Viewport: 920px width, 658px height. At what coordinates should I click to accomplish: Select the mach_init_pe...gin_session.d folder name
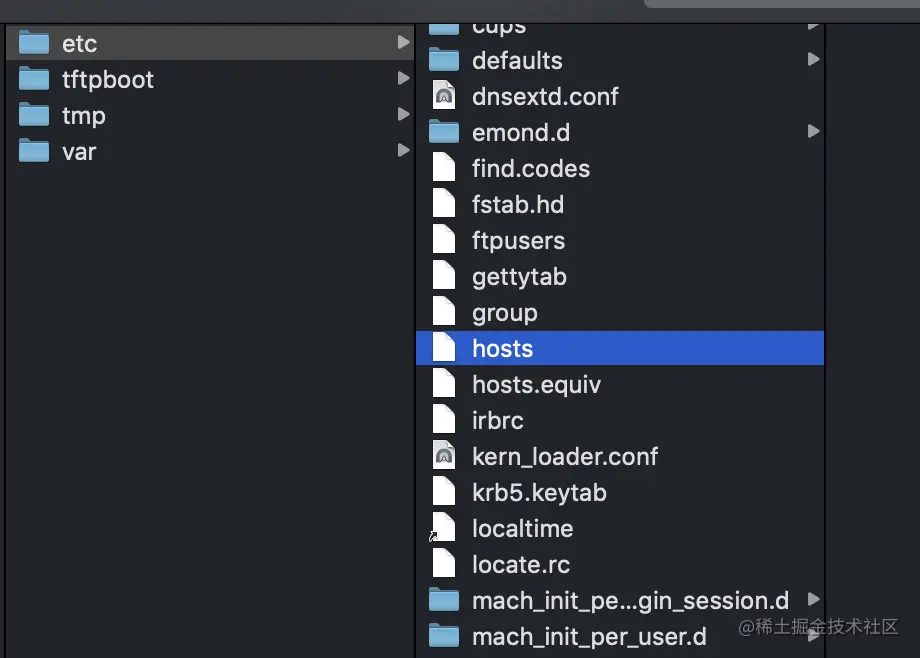[631, 601]
